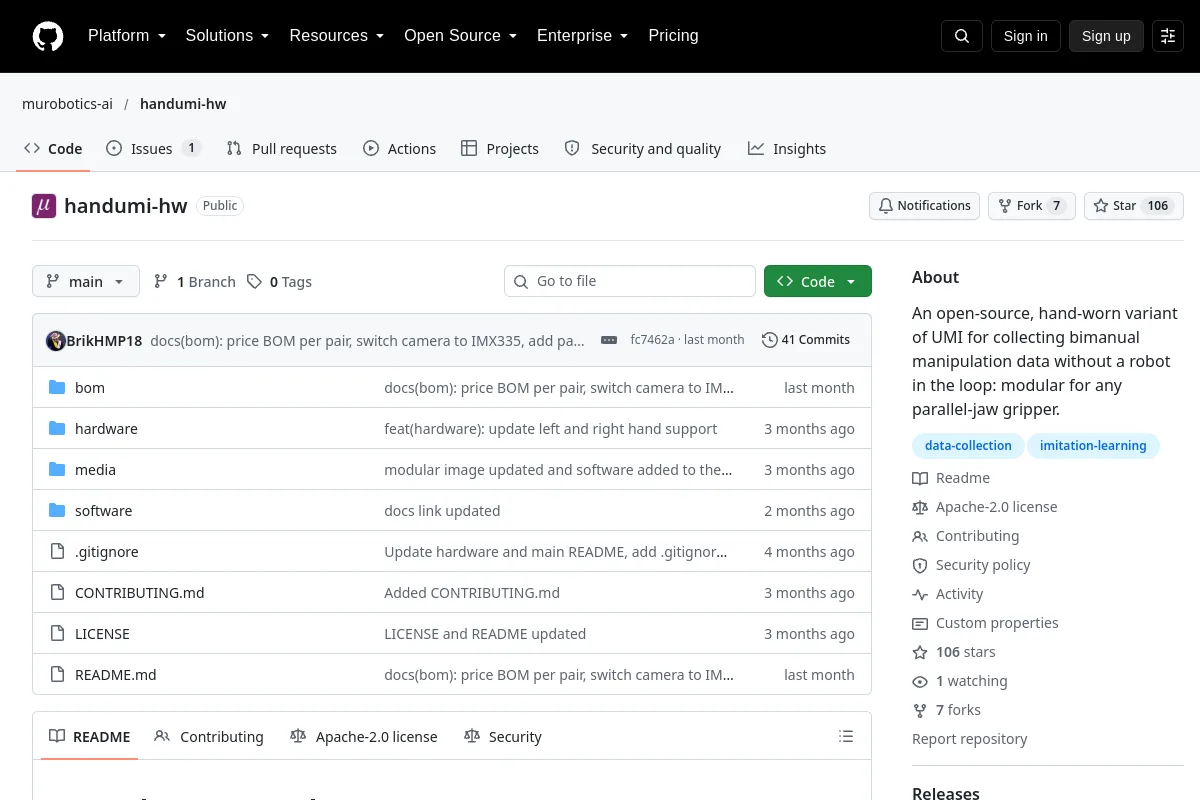Click the Sign up button
Screen dimensions: 1200x800
[1106, 36]
